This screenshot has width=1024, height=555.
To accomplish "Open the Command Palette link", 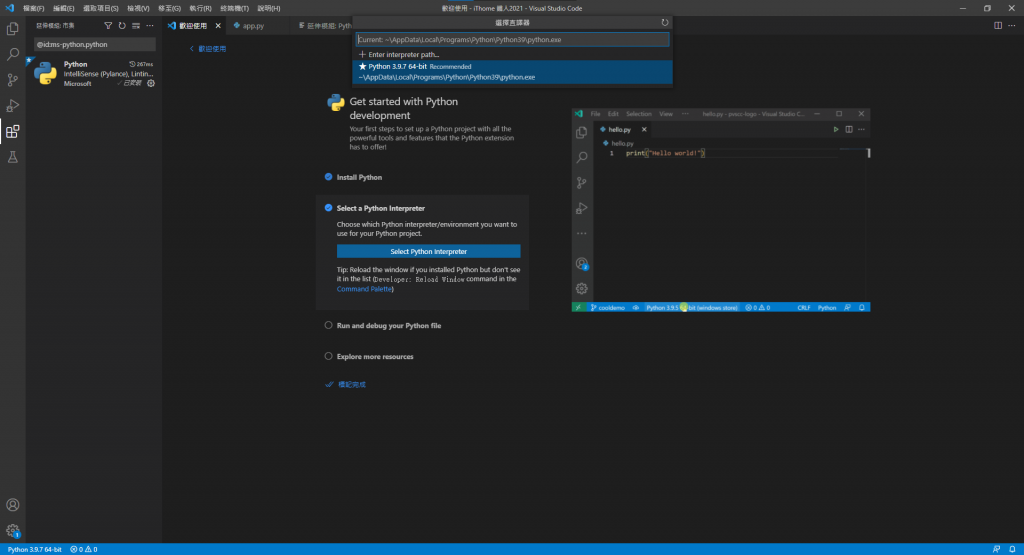I will (364, 289).
